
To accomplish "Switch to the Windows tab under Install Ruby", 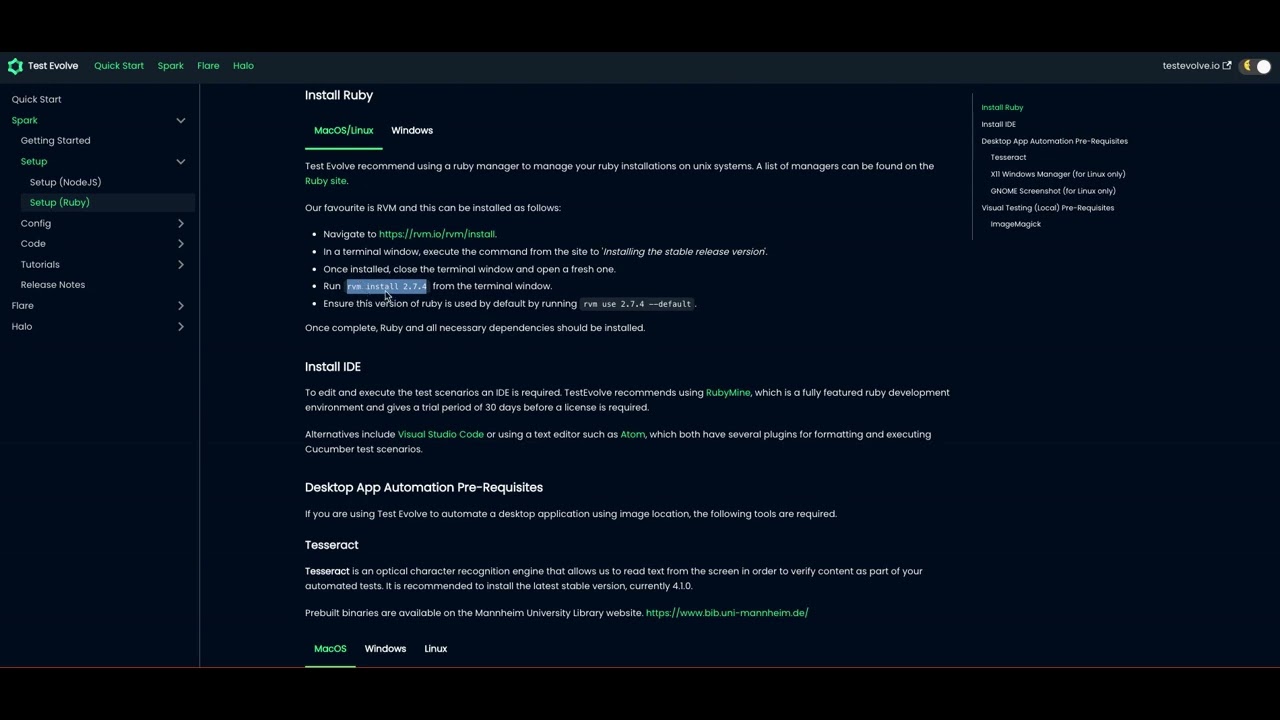I will pos(412,130).
